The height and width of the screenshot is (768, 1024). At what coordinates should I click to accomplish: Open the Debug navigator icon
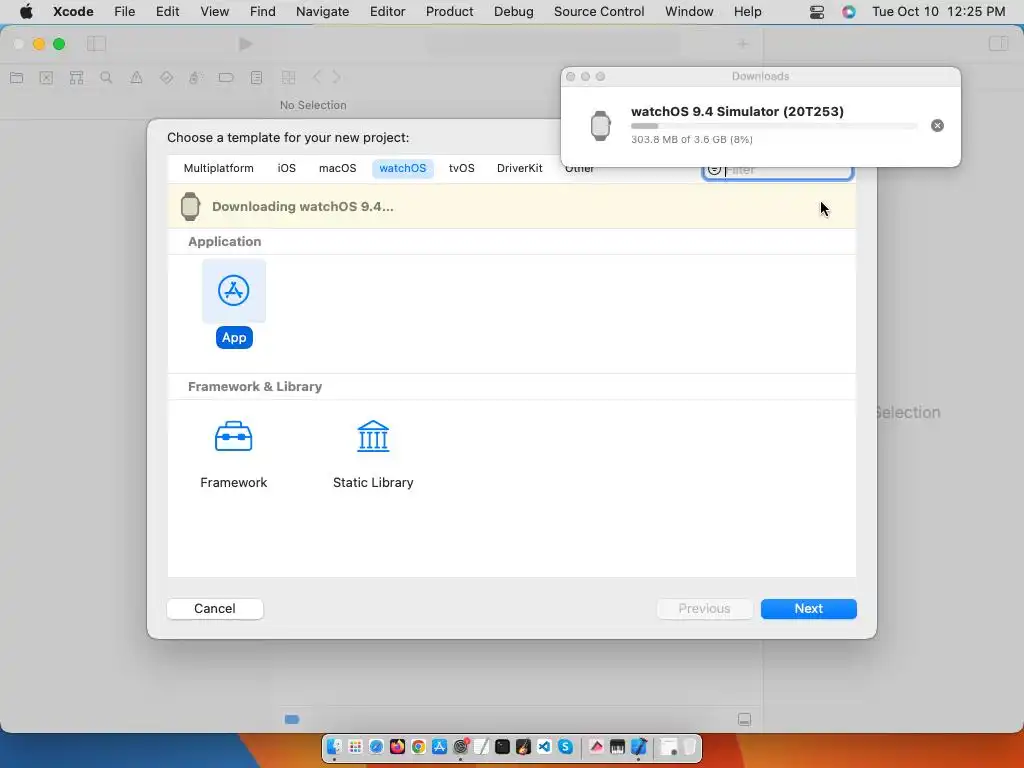pos(195,78)
